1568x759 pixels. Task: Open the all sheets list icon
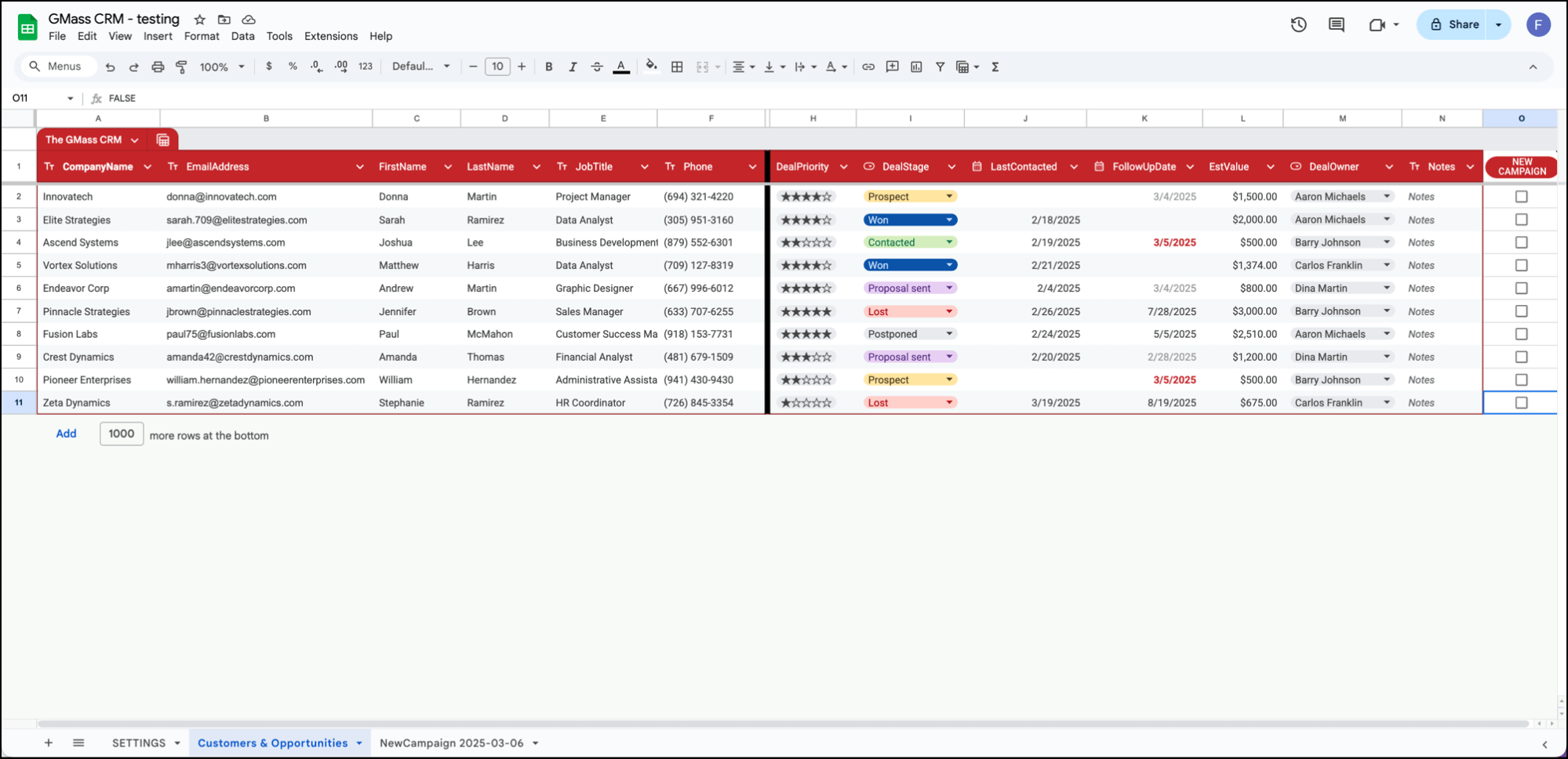click(78, 743)
